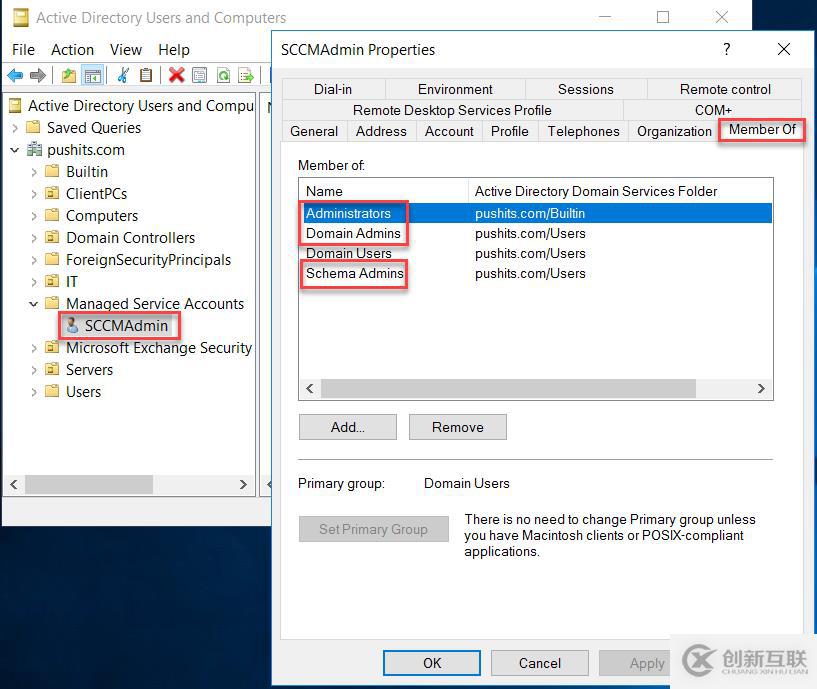Click the clipboard Copy icon in the toolbar
This screenshot has width=817, height=689.
(146, 76)
